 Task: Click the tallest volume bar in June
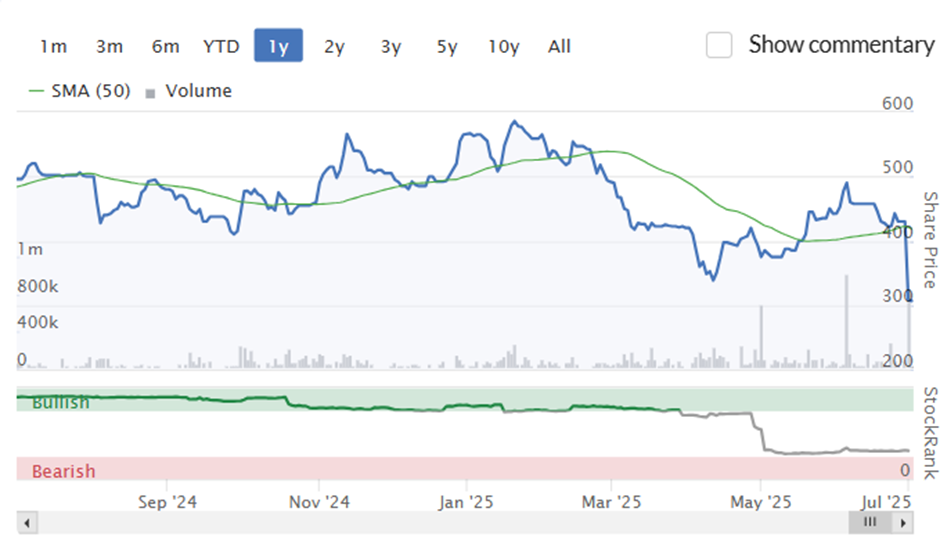click(846, 321)
